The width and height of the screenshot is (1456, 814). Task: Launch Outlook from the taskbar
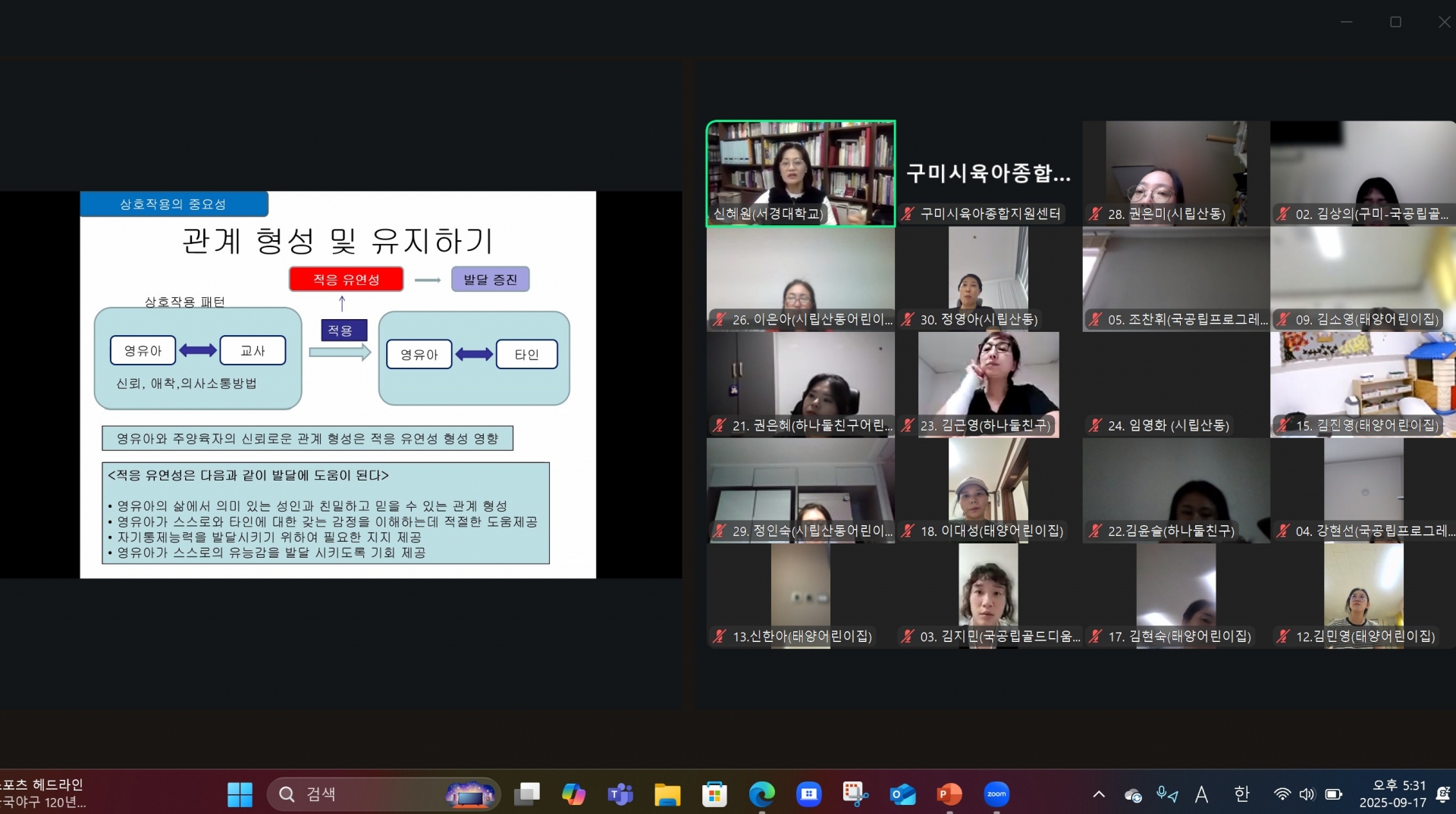(902, 794)
